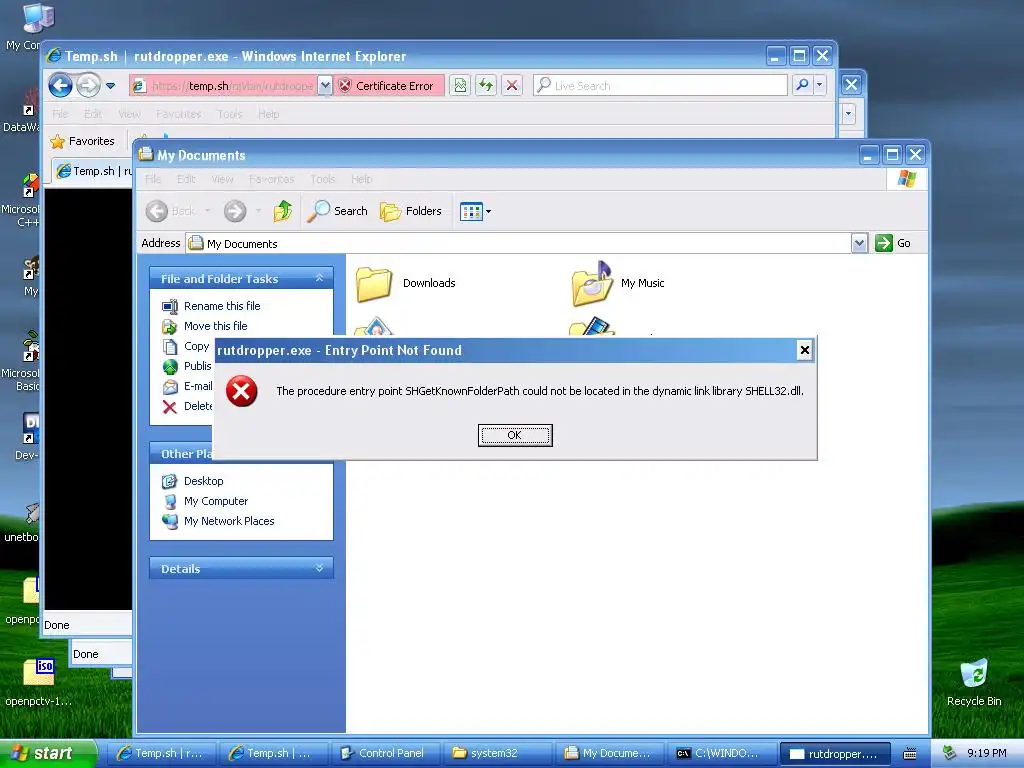The height and width of the screenshot is (768, 1024).
Task: Open Search in My Documents toolbar
Action: coord(338,211)
